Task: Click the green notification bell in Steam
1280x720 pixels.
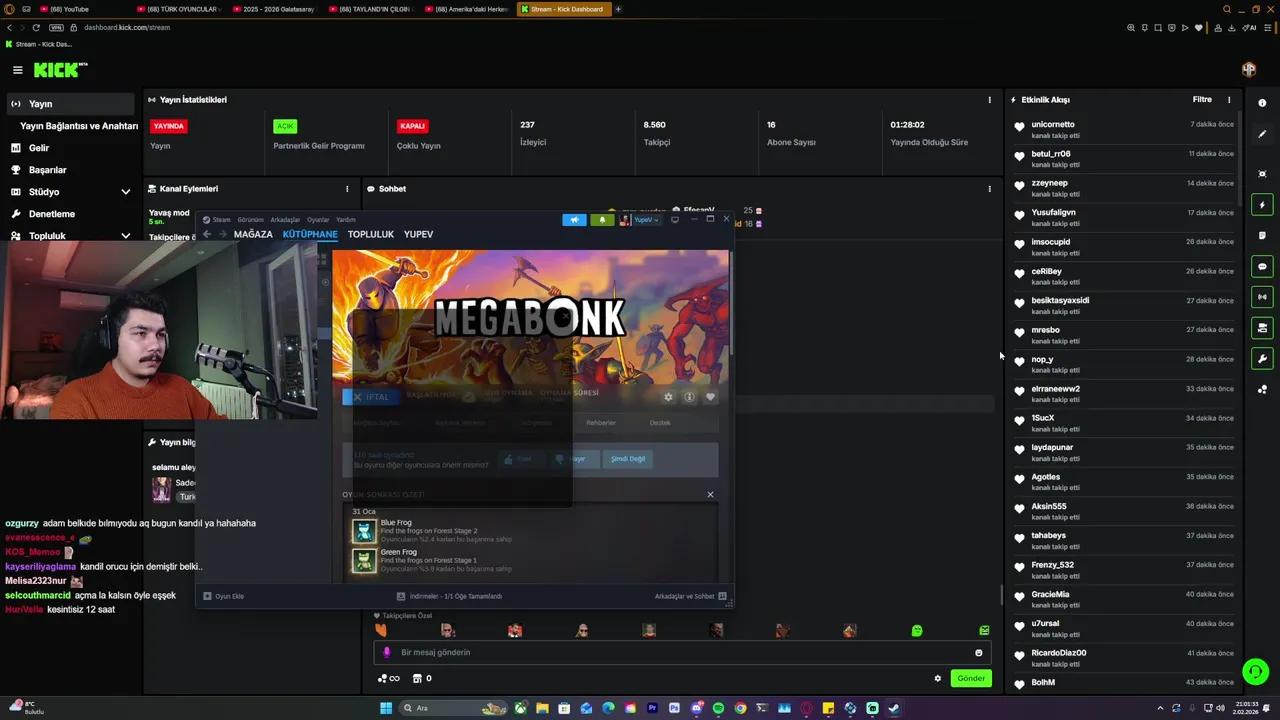Action: [602, 220]
